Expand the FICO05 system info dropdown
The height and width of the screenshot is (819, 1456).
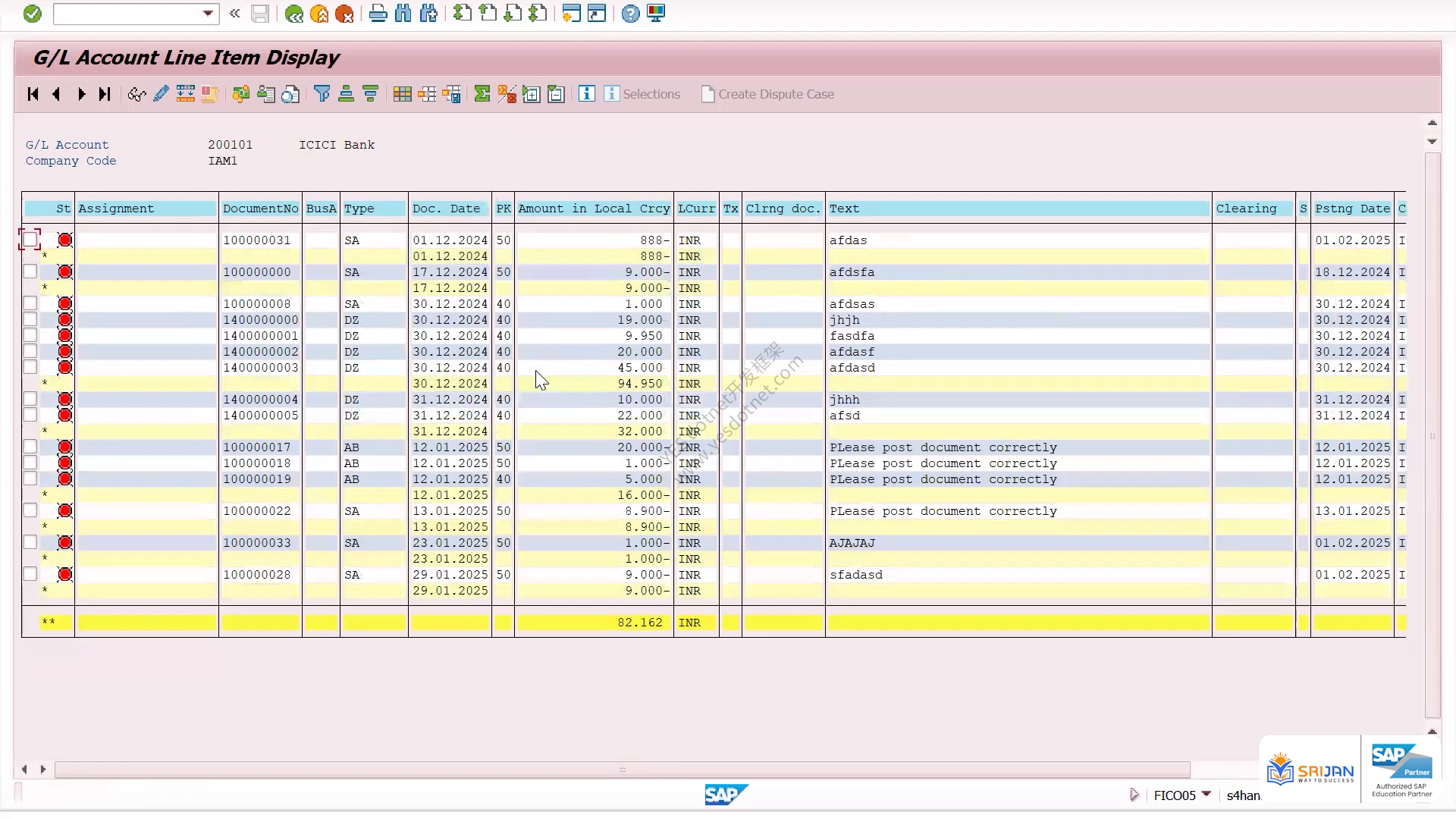1207,794
